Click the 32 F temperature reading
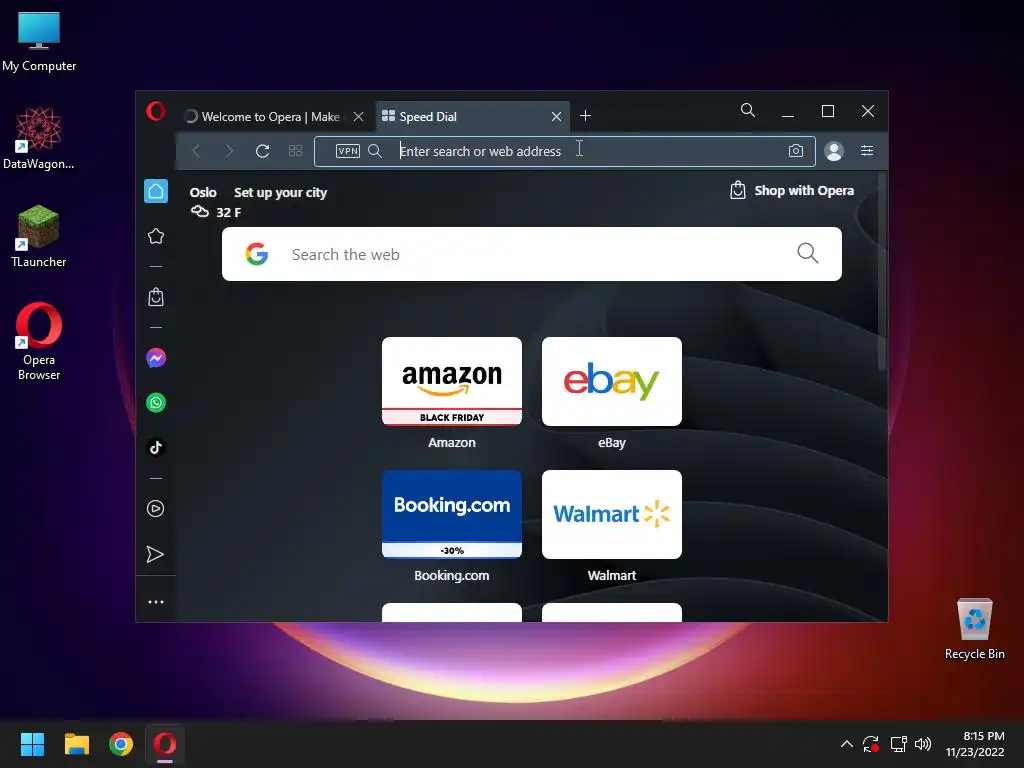 point(229,212)
